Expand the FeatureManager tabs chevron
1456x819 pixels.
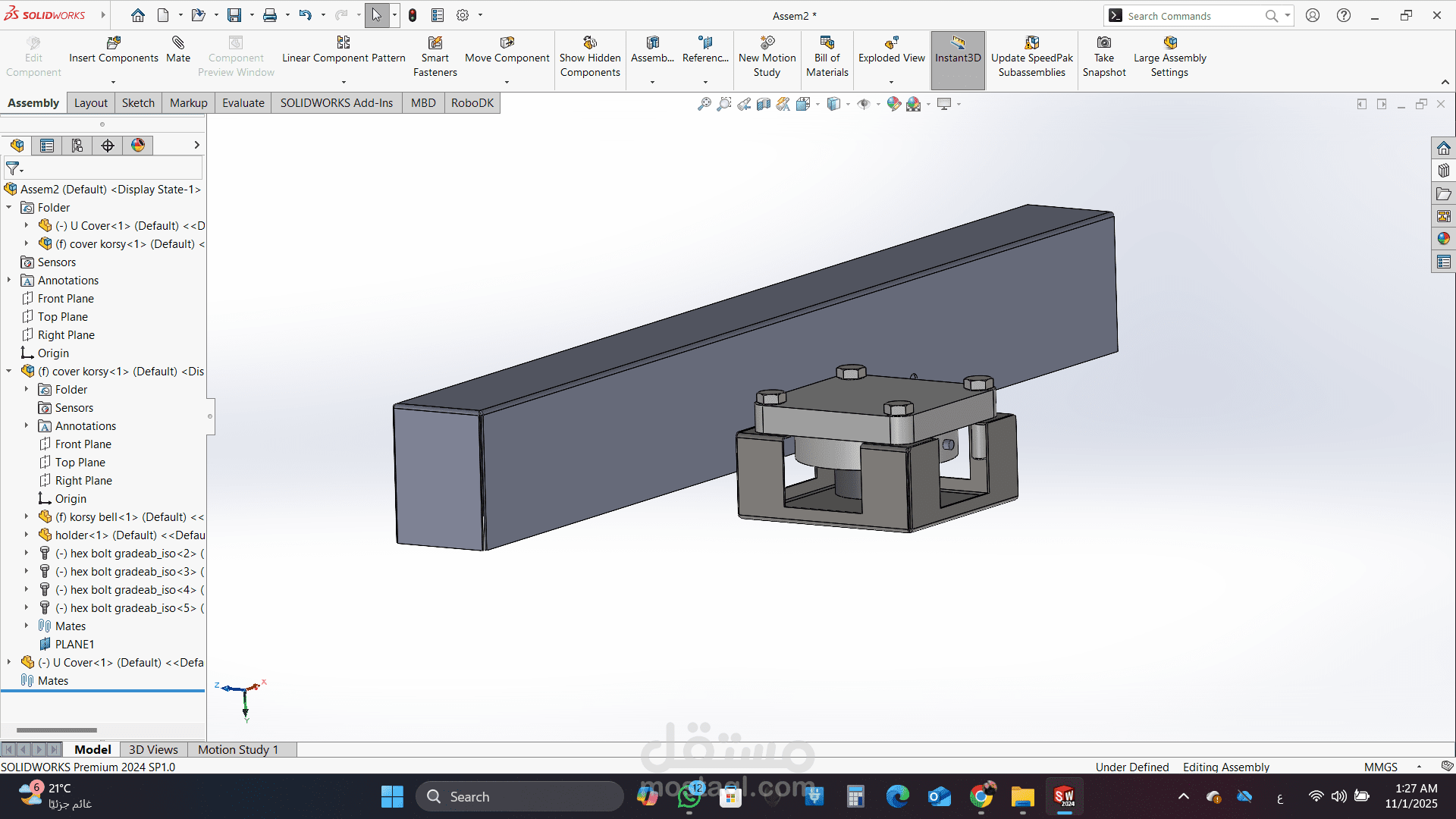196,145
